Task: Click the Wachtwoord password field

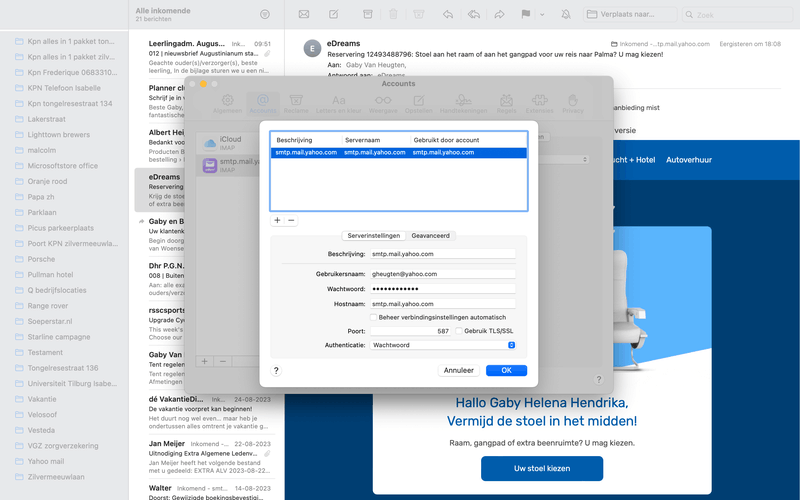Action: click(442, 289)
